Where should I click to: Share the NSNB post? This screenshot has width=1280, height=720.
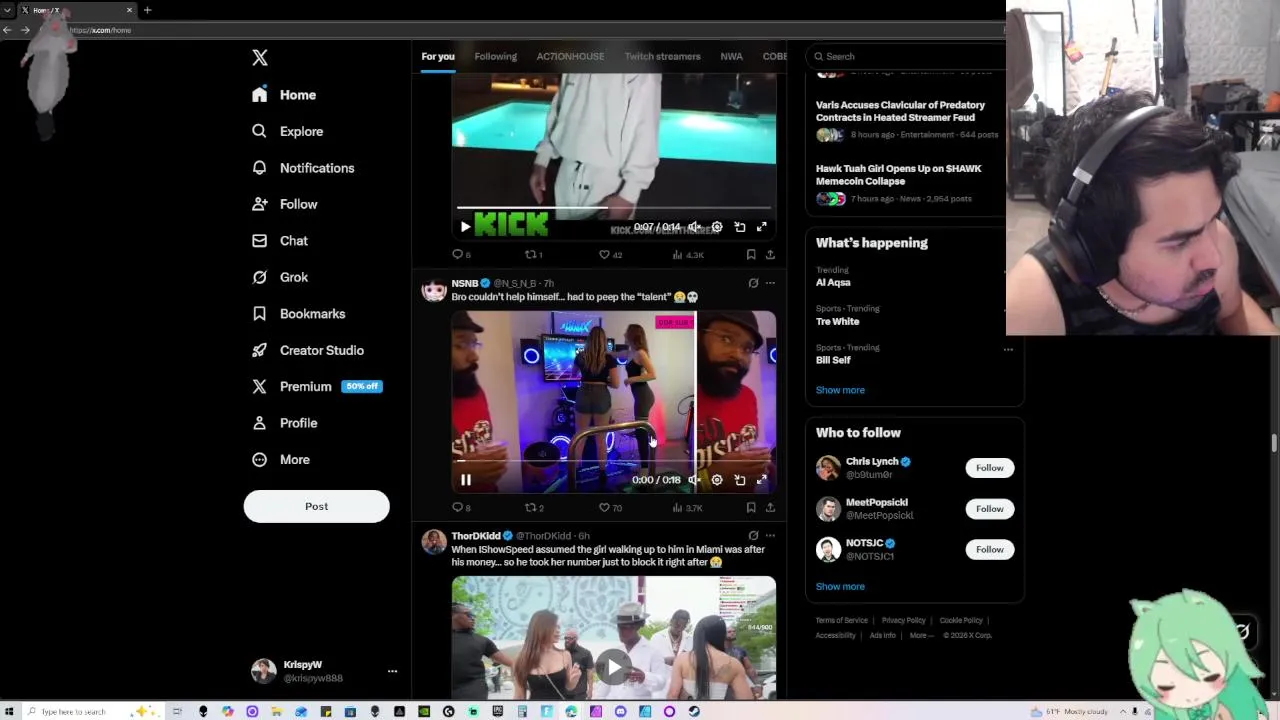[770, 508]
